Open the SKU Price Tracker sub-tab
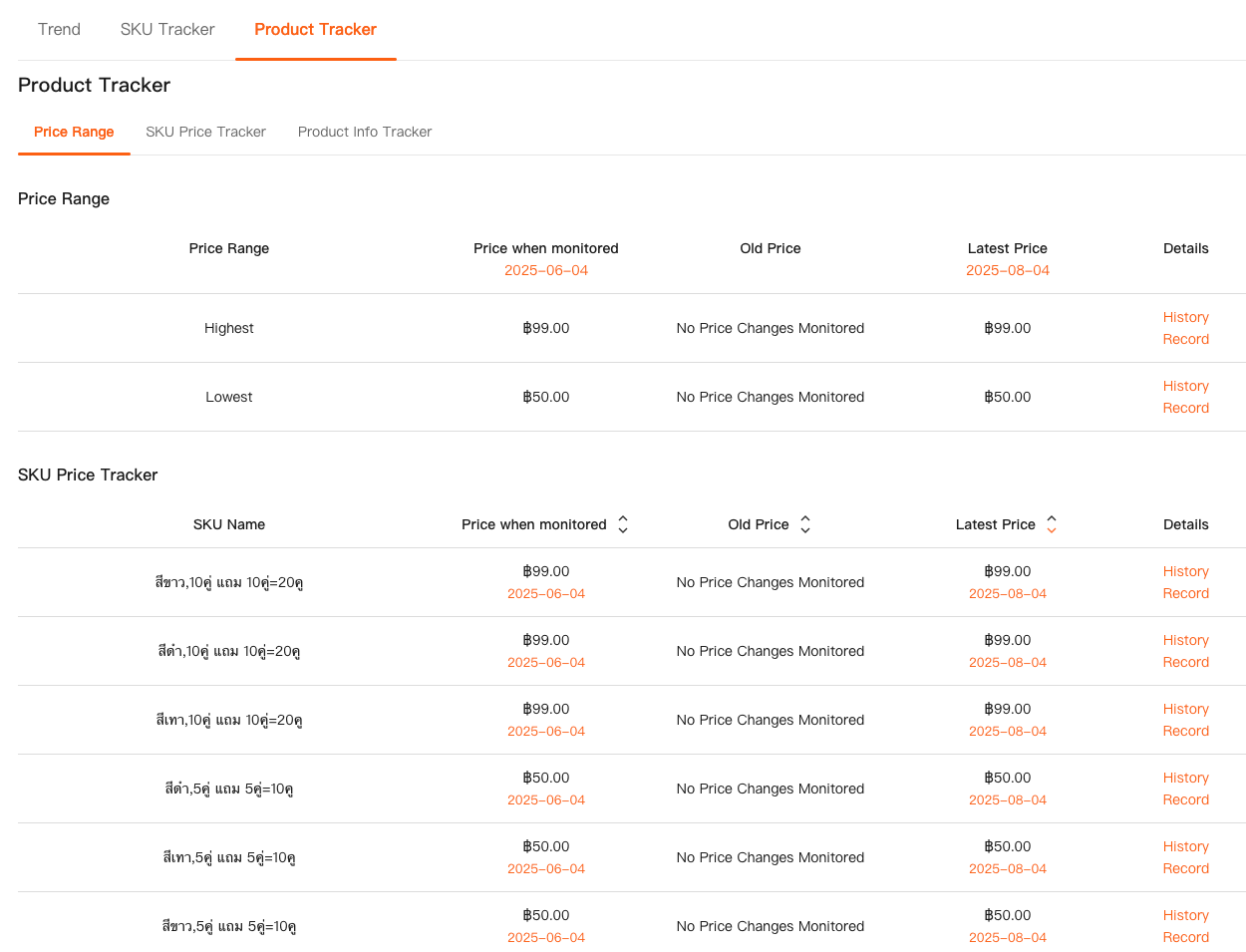 coord(205,132)
